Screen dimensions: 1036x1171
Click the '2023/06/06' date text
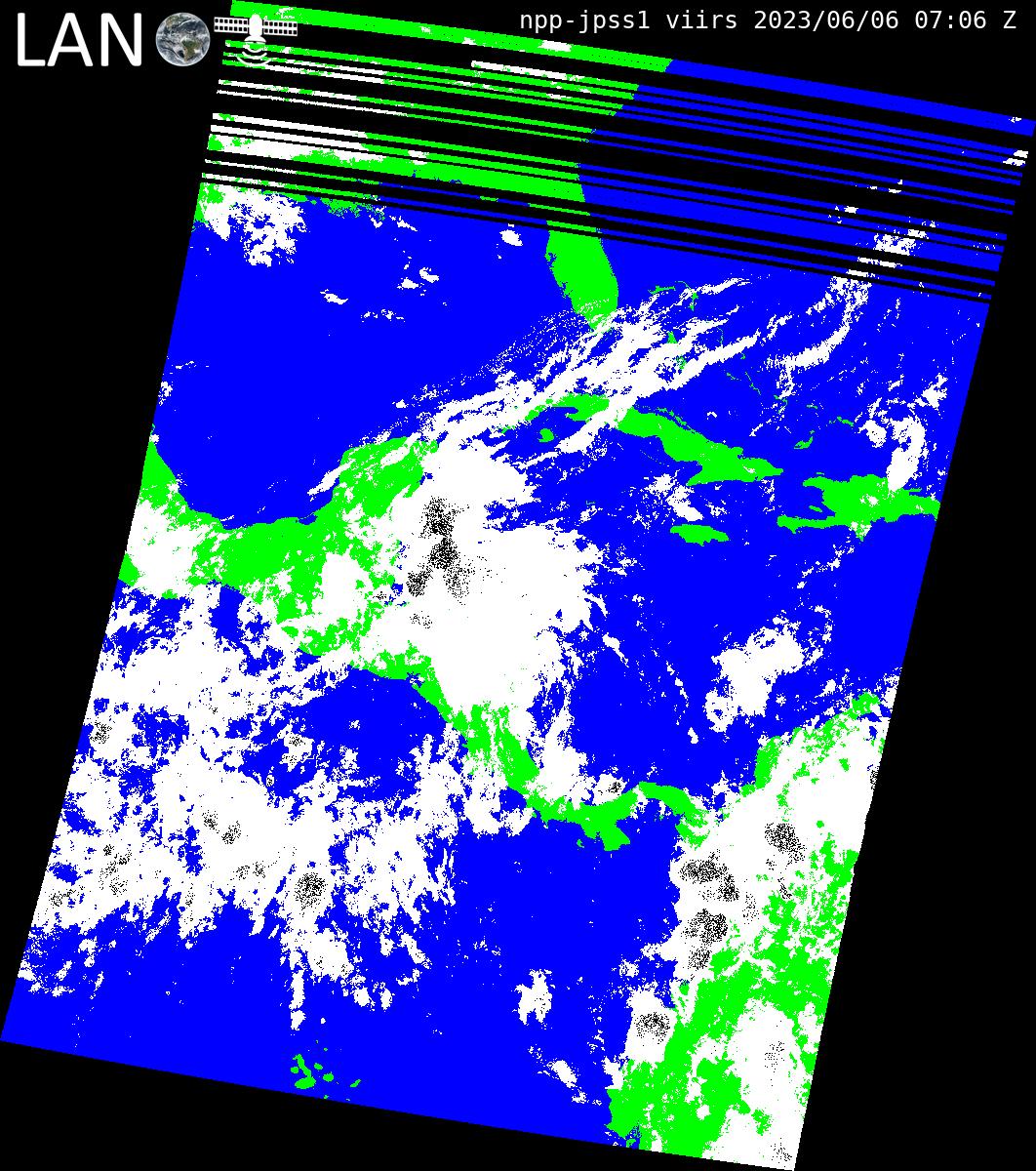pyautogui.click(x=825, y=20)
